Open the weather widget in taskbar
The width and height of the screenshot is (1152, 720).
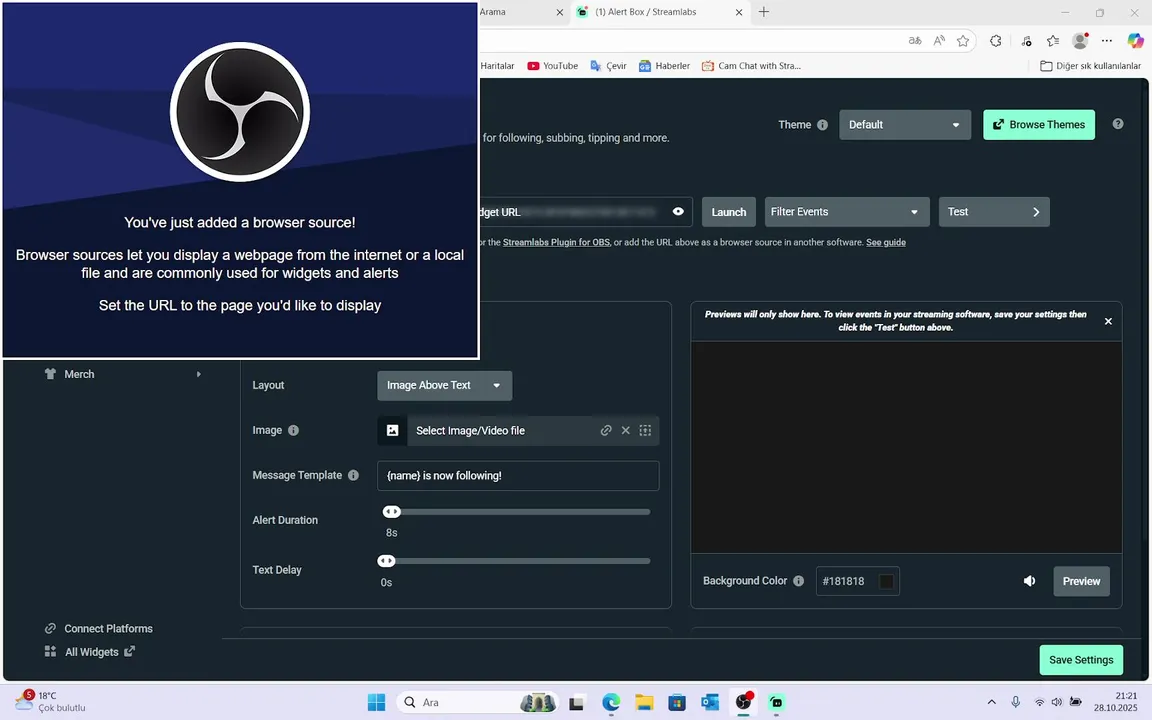pyautogui.click(x=50, y=702)
